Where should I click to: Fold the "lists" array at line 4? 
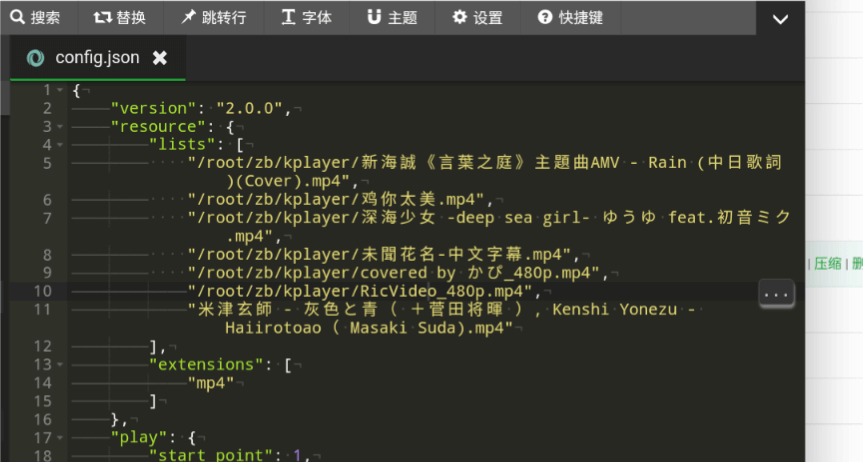tap(60, 145)
